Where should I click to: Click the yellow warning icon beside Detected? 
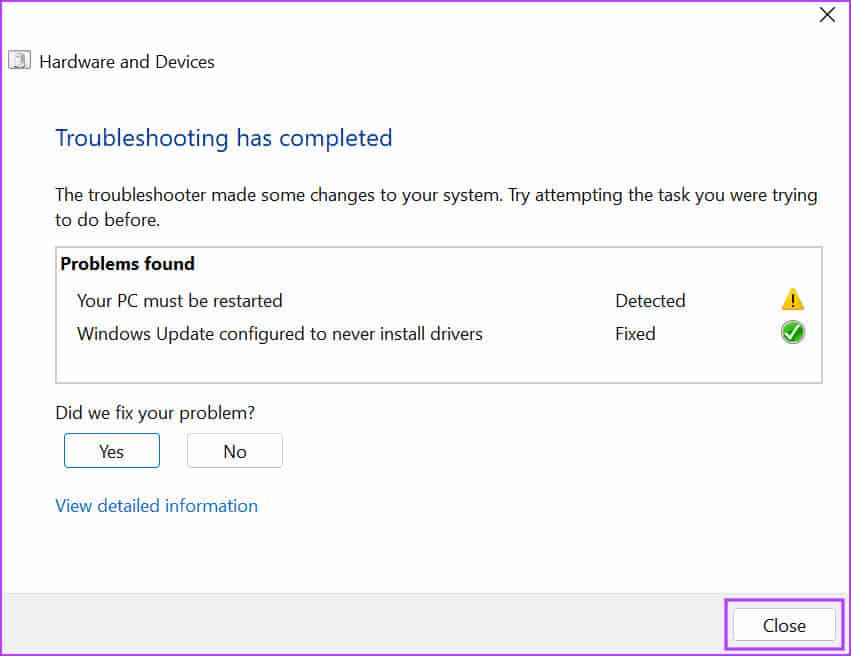(792, 300)
